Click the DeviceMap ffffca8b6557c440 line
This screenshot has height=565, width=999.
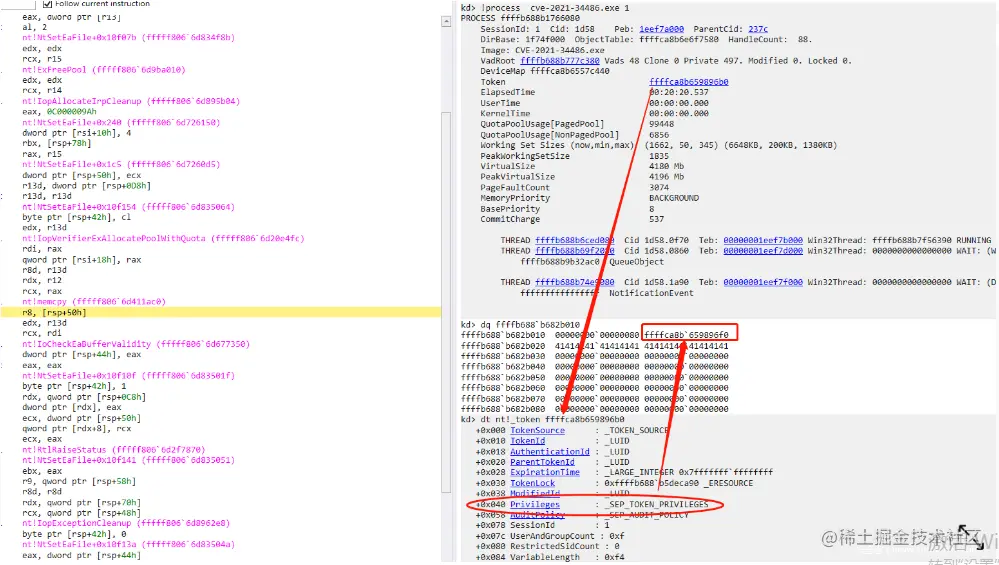pyautogui.click(x=545, y=71)
